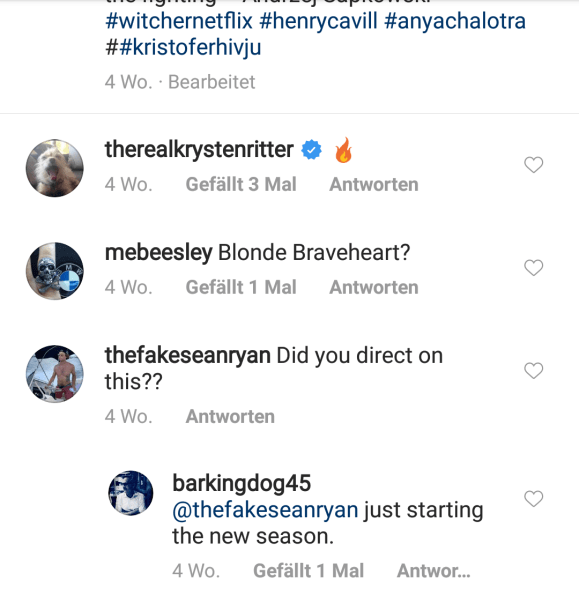Open the ##kristoferhivju hashtag
The width and height of the screenshot is (579, 610).
183,47
